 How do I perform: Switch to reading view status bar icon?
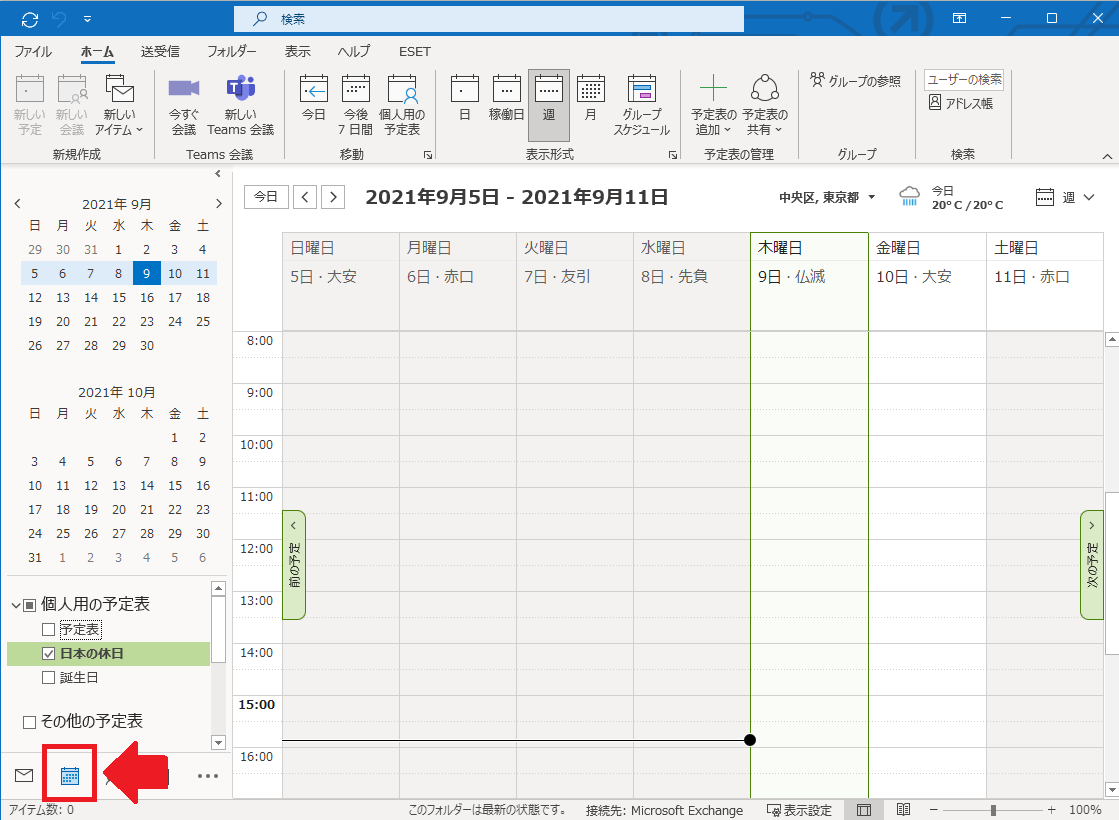point(903,809)
